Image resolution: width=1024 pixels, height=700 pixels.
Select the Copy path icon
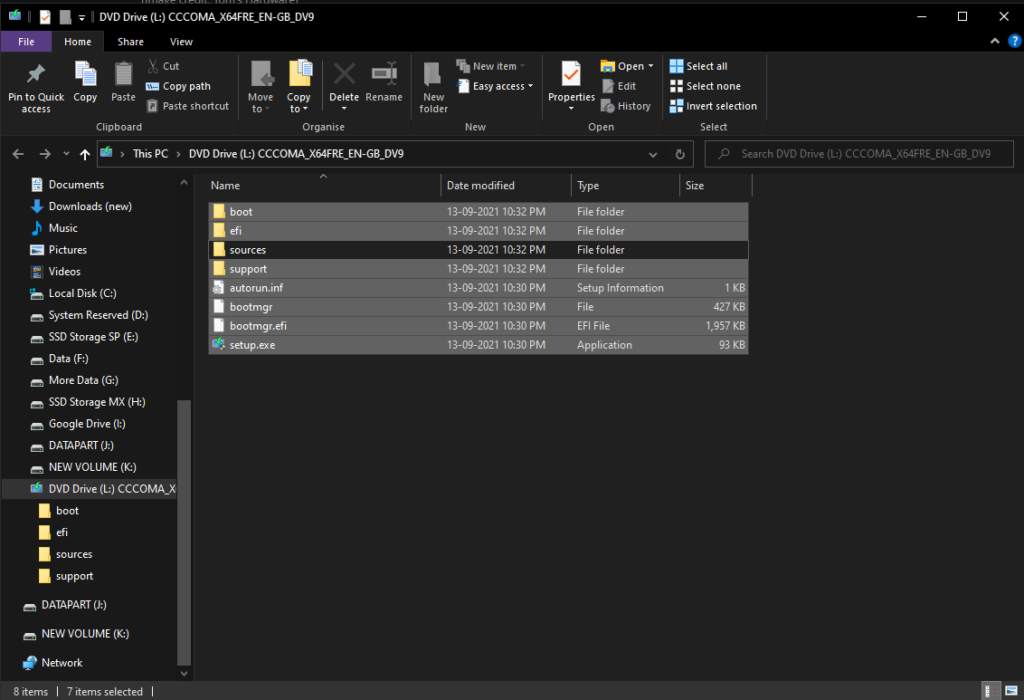(181, 86)
